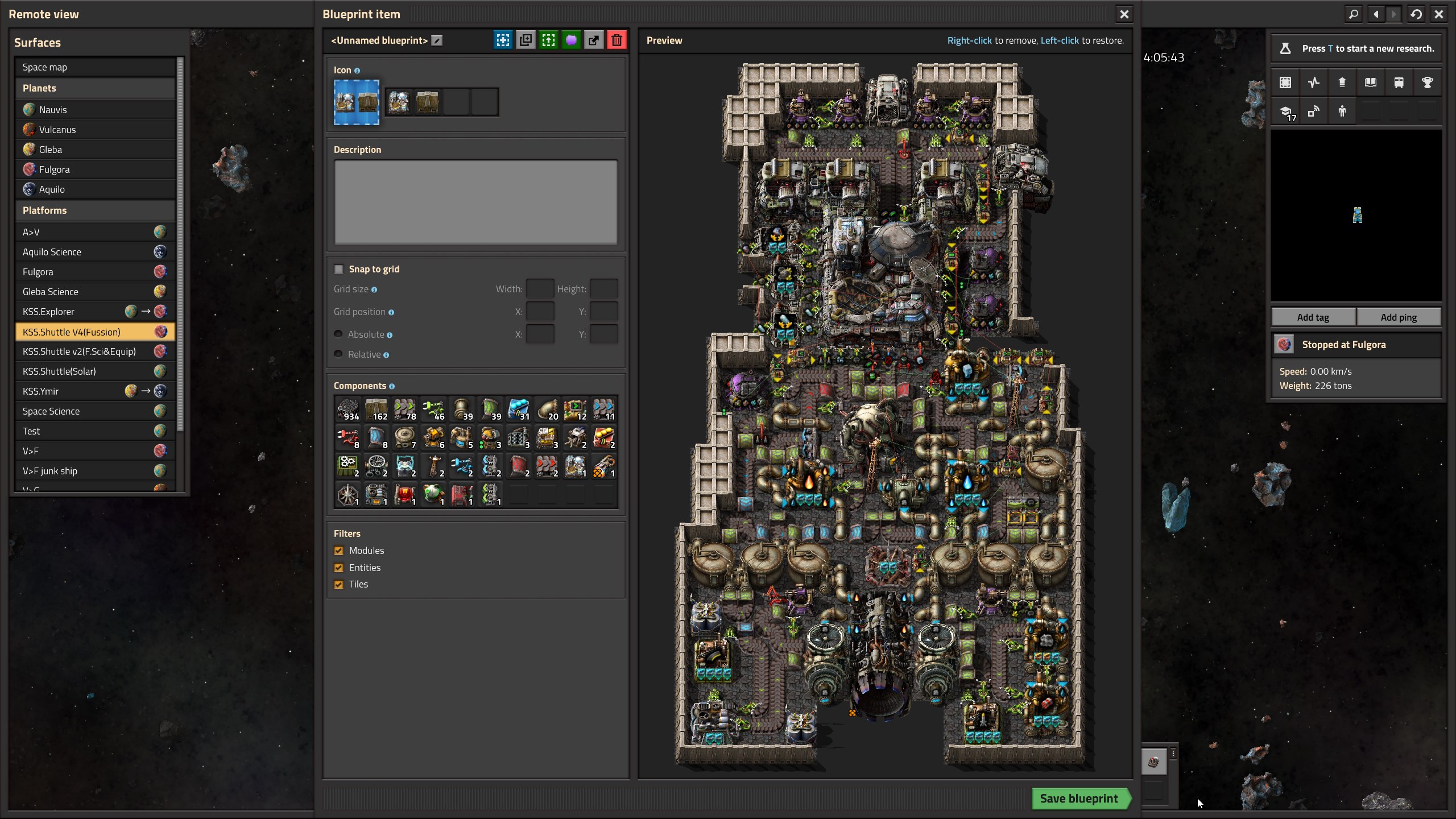Click the second icon slot with platform hub
The width and height of the screenshot is (1456, 819).
pyautogui.click(x=428, y=102)
